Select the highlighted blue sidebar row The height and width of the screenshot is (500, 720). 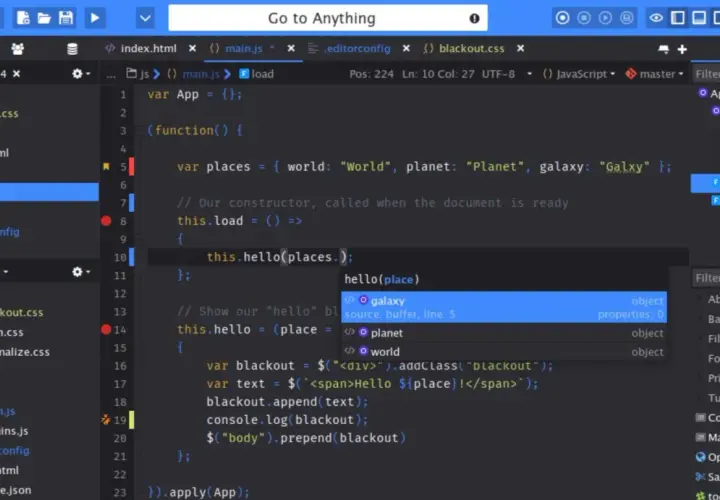click(x=49, y=192)
